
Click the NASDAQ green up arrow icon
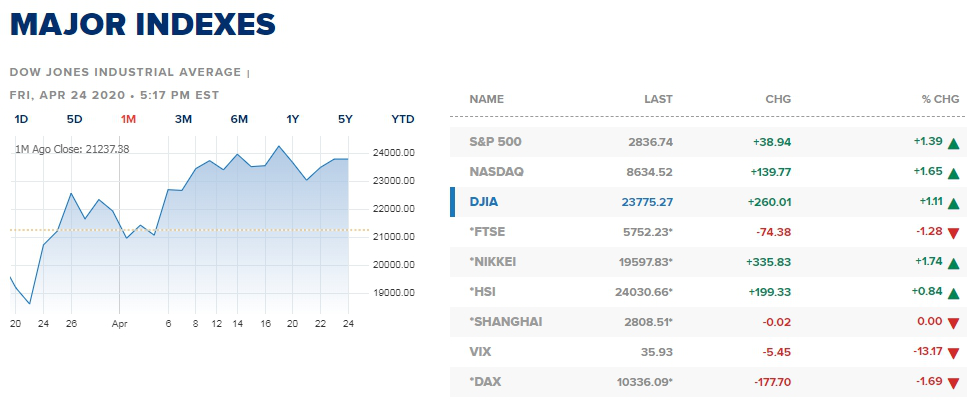tap(953, 172)
